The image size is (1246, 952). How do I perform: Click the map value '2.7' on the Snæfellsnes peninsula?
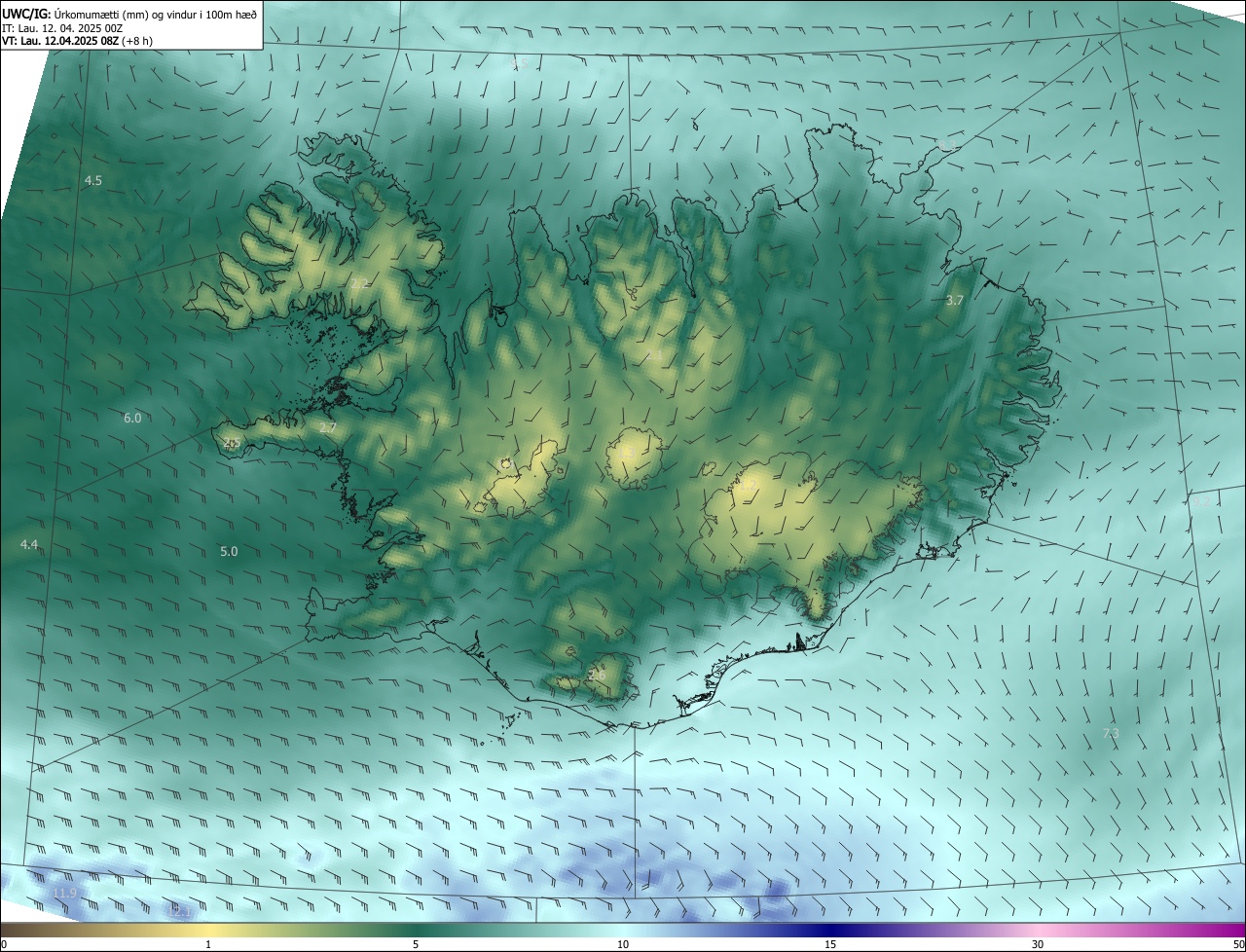[328, 427]
